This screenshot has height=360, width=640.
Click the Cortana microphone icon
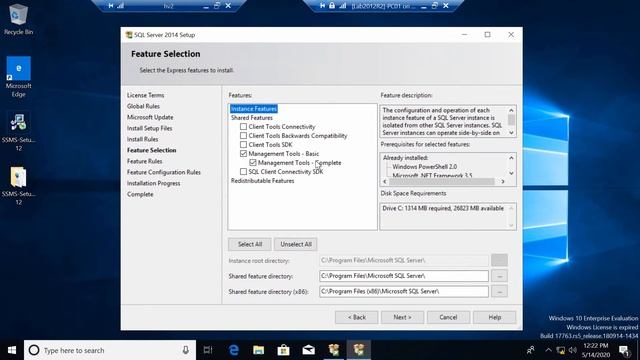pyautogui.click(x=185, y=350)
